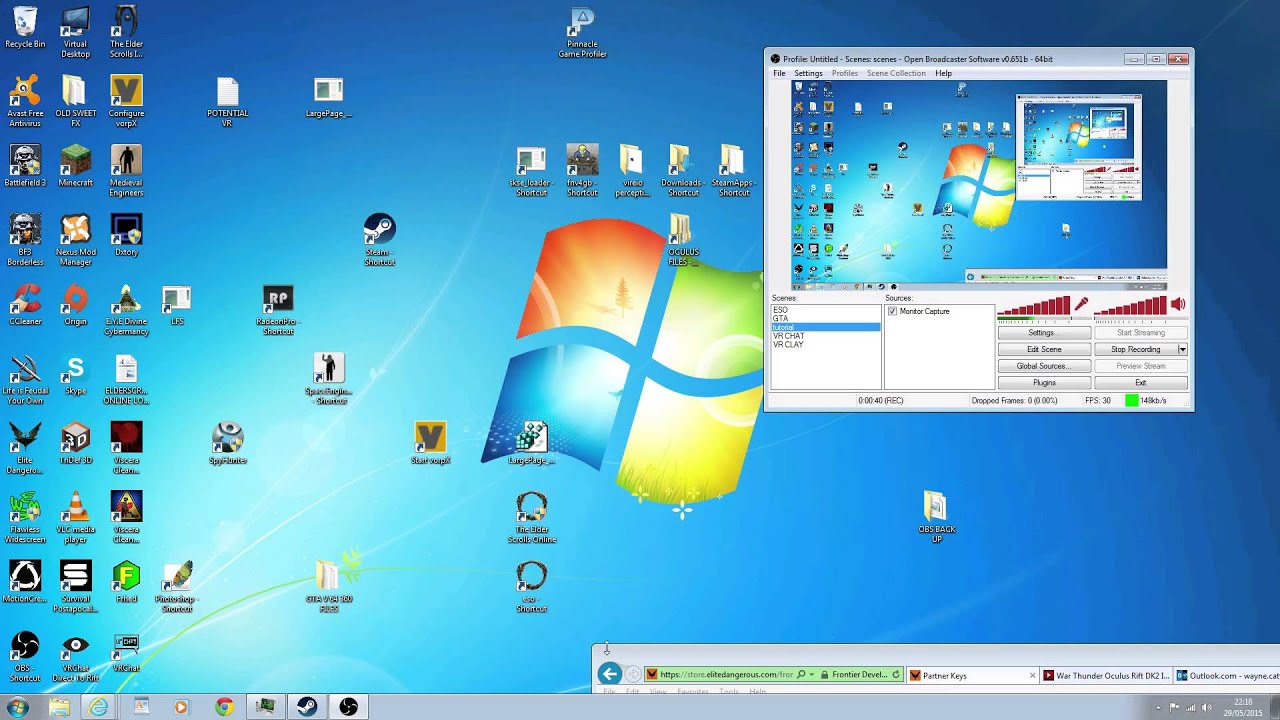Open the Scene Collection menu in OBS
This screenshot has width=1280, height=720.
point(896,74)
